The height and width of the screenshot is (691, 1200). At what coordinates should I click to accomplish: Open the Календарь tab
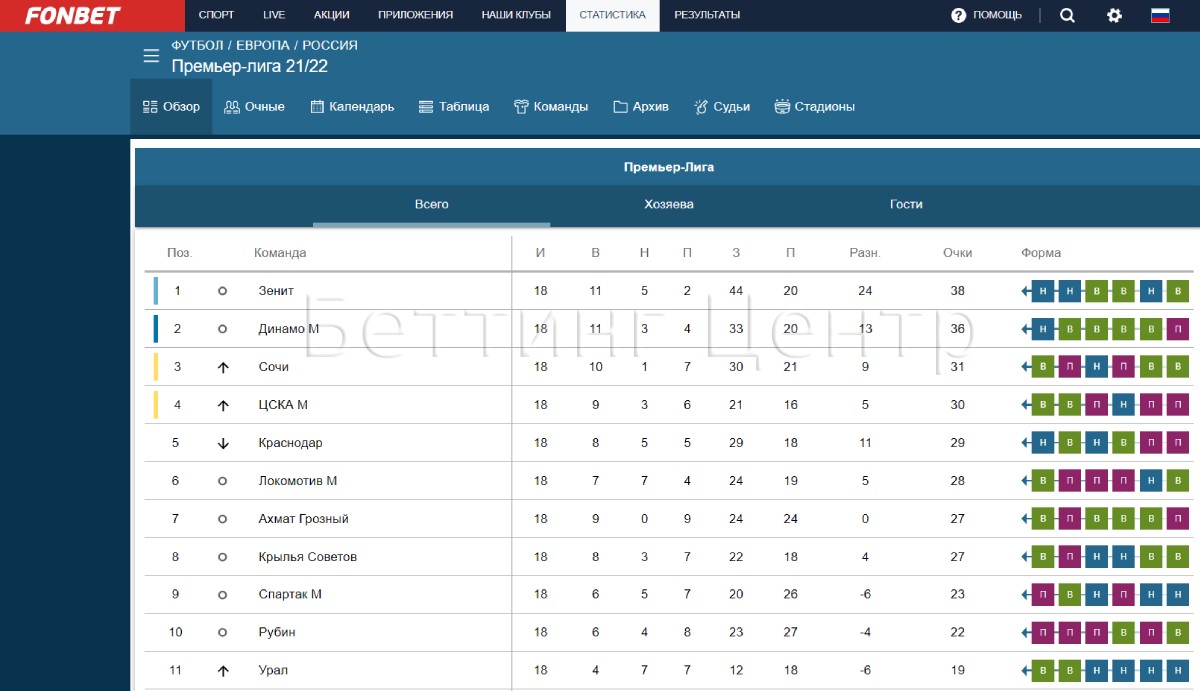[352, 107]
